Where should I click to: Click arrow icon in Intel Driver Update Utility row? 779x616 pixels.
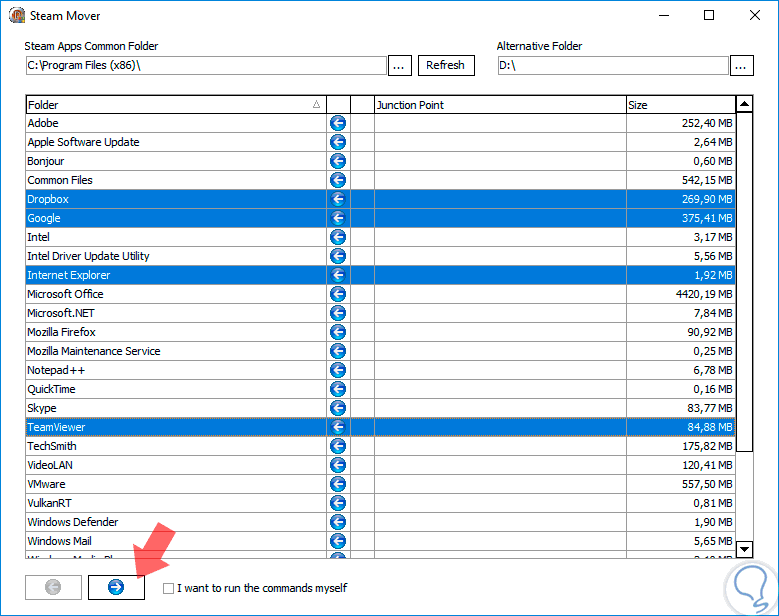(338, 256)
